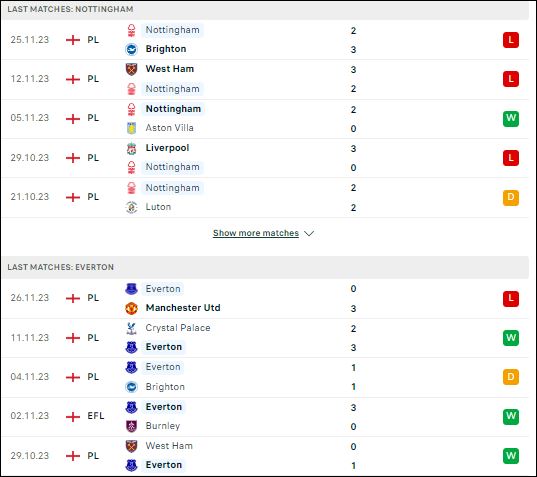Screen dimensions: 537x477
Task: Click the red L badge for Nottingham vs Brighton
Action: [x=511, y=40]
